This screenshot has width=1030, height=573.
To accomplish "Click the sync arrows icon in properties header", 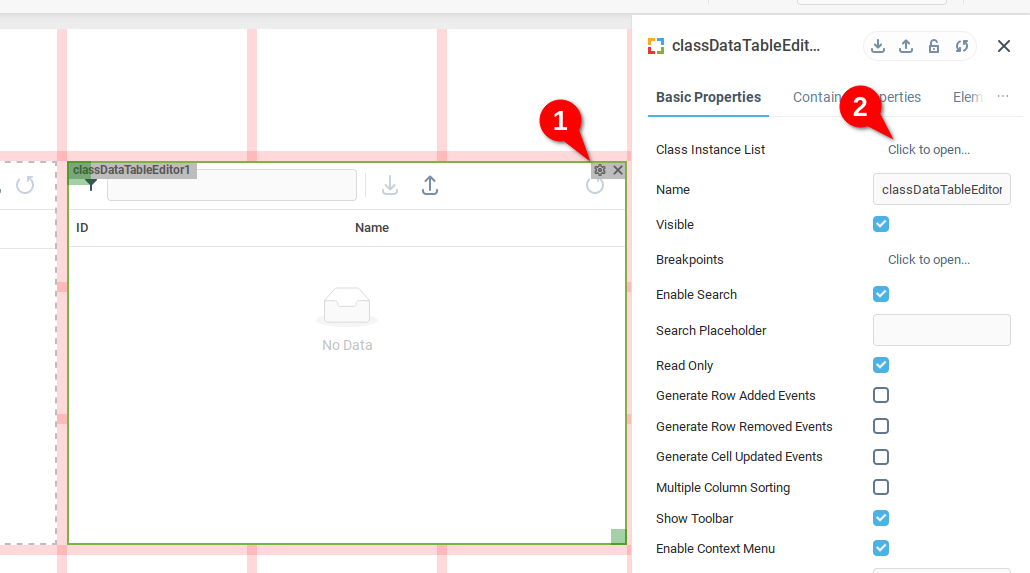I will [x=962, y=46].
